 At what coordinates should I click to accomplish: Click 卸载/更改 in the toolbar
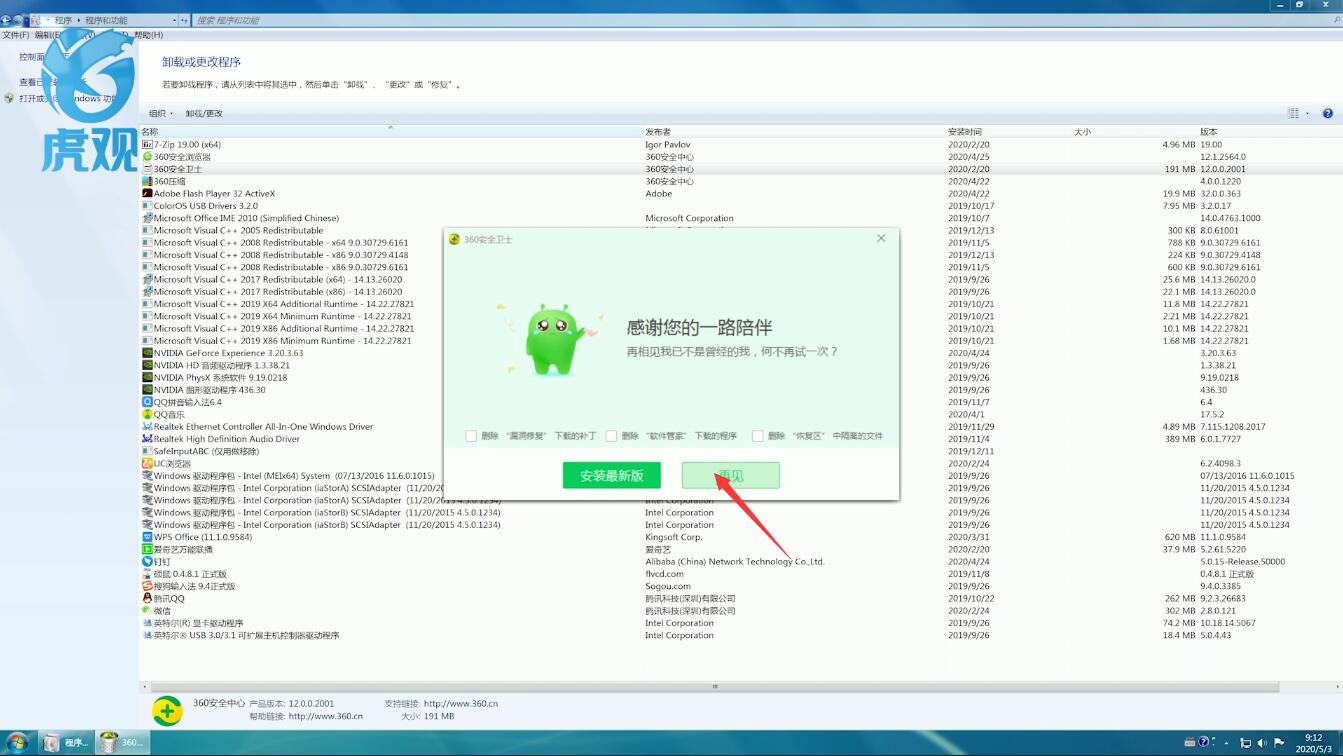[x=204, y=113]
